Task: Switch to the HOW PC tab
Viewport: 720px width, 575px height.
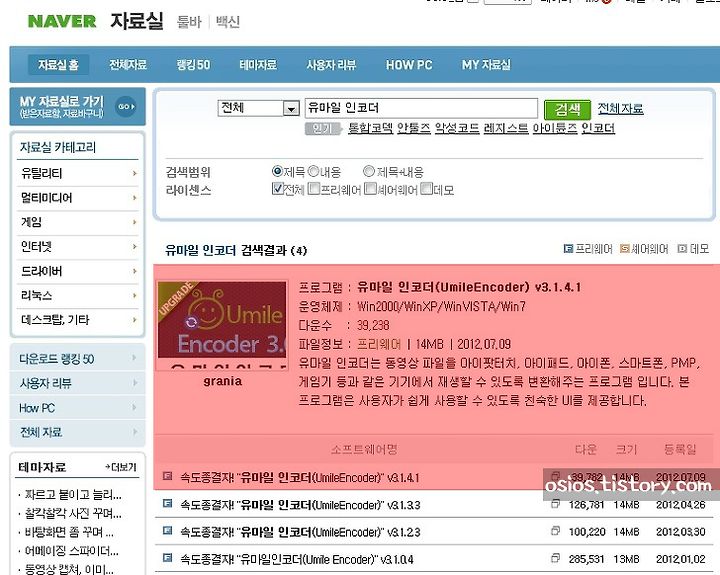Action: tap(409, 65)
